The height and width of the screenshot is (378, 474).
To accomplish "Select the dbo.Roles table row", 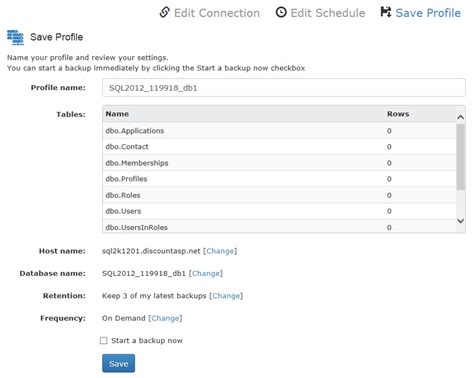I will point(279,195).
